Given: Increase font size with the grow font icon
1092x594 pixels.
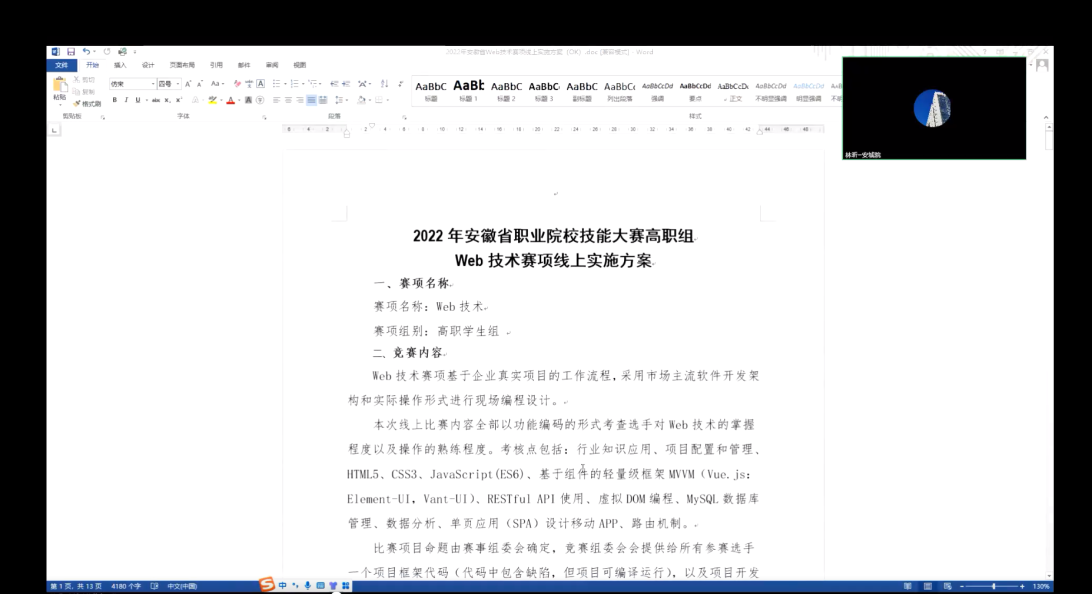Looking at the screenshot, I should click(188, 84).
